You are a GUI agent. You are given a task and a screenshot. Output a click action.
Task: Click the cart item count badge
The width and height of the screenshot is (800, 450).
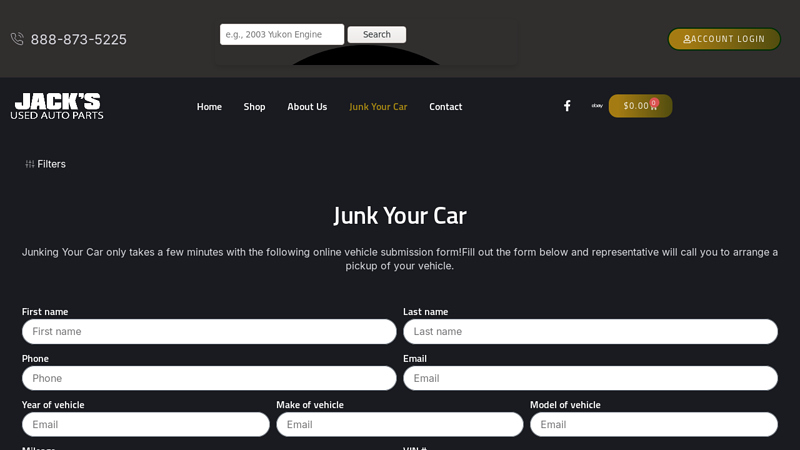coord(654,103)
